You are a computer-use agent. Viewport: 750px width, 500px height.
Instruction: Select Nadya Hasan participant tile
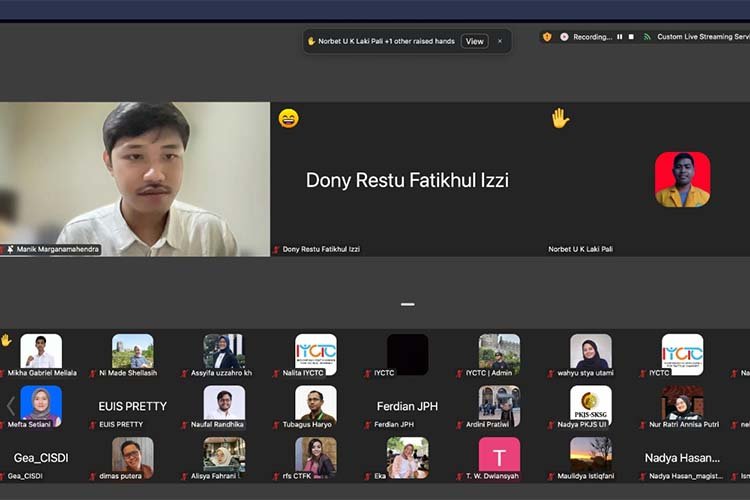[x=683, y=458]
